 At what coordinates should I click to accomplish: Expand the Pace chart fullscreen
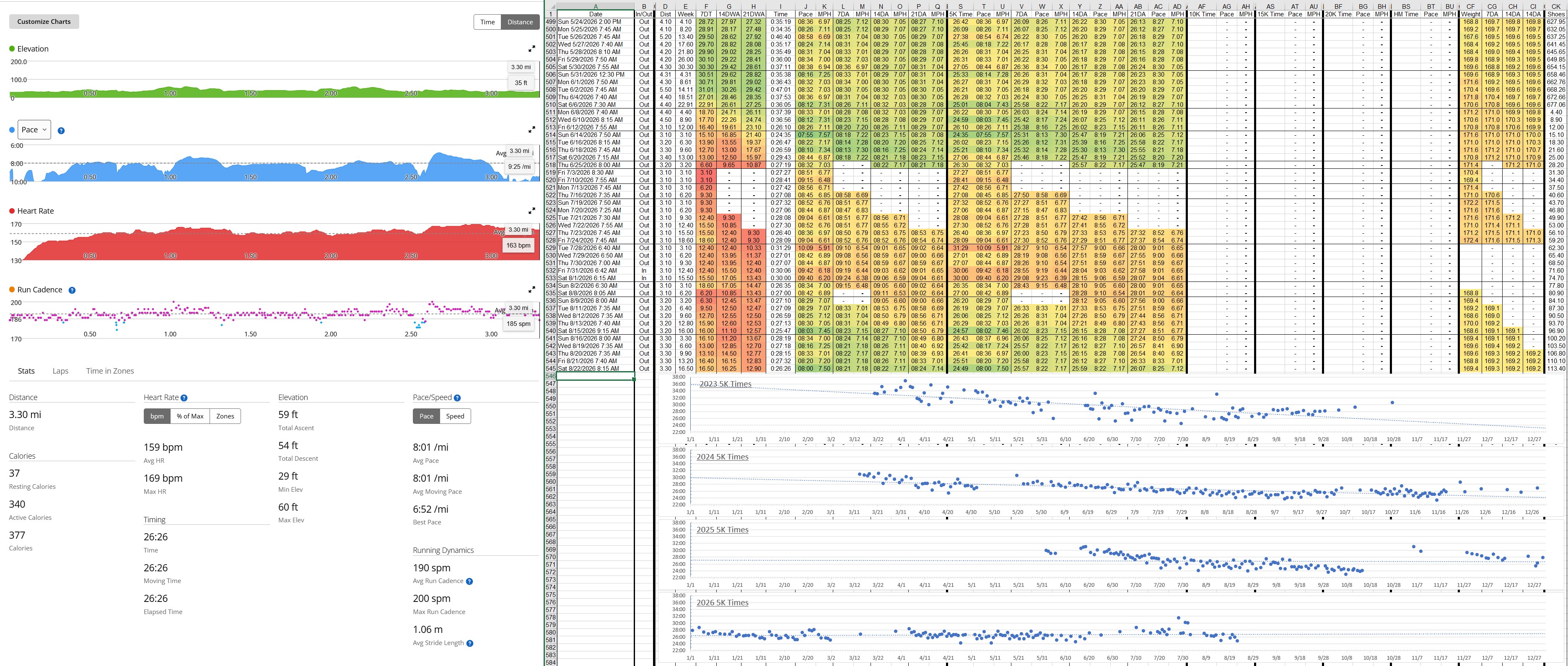(x=531, y=129)
